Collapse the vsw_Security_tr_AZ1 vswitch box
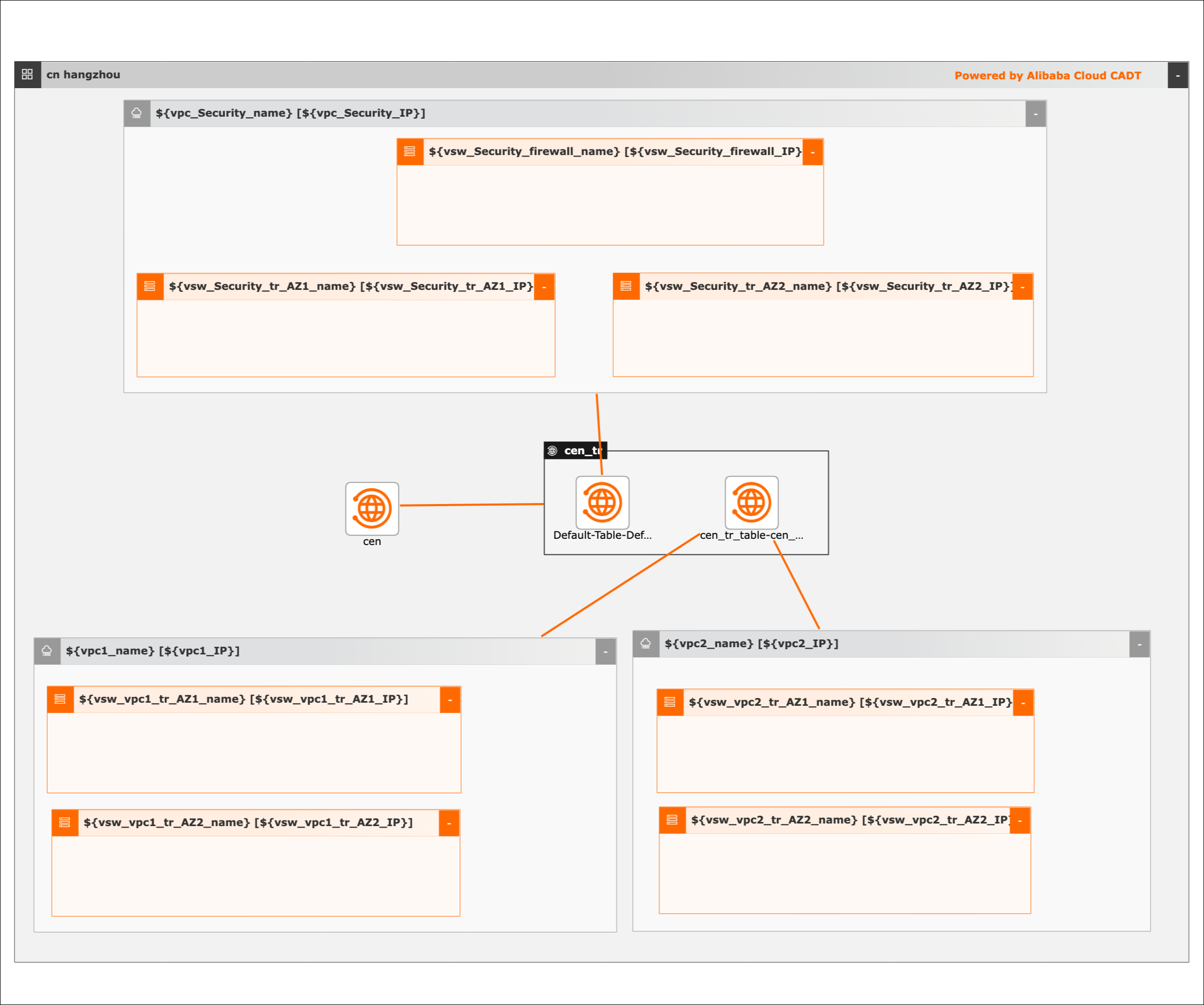 [x=544, y=287]
